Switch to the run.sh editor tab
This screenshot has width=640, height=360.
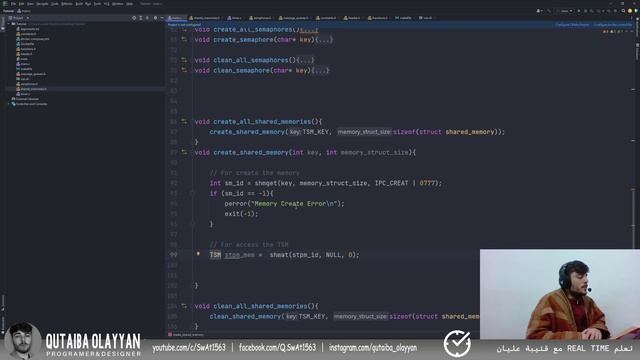tap(425, 18)
